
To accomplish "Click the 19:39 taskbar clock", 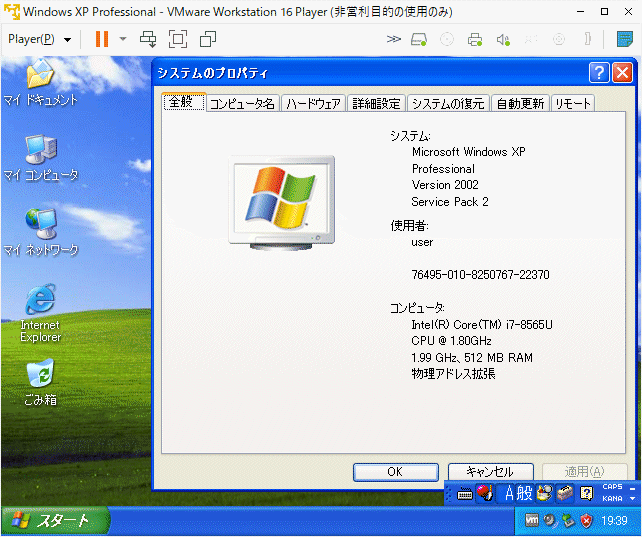I will [614, 521].
